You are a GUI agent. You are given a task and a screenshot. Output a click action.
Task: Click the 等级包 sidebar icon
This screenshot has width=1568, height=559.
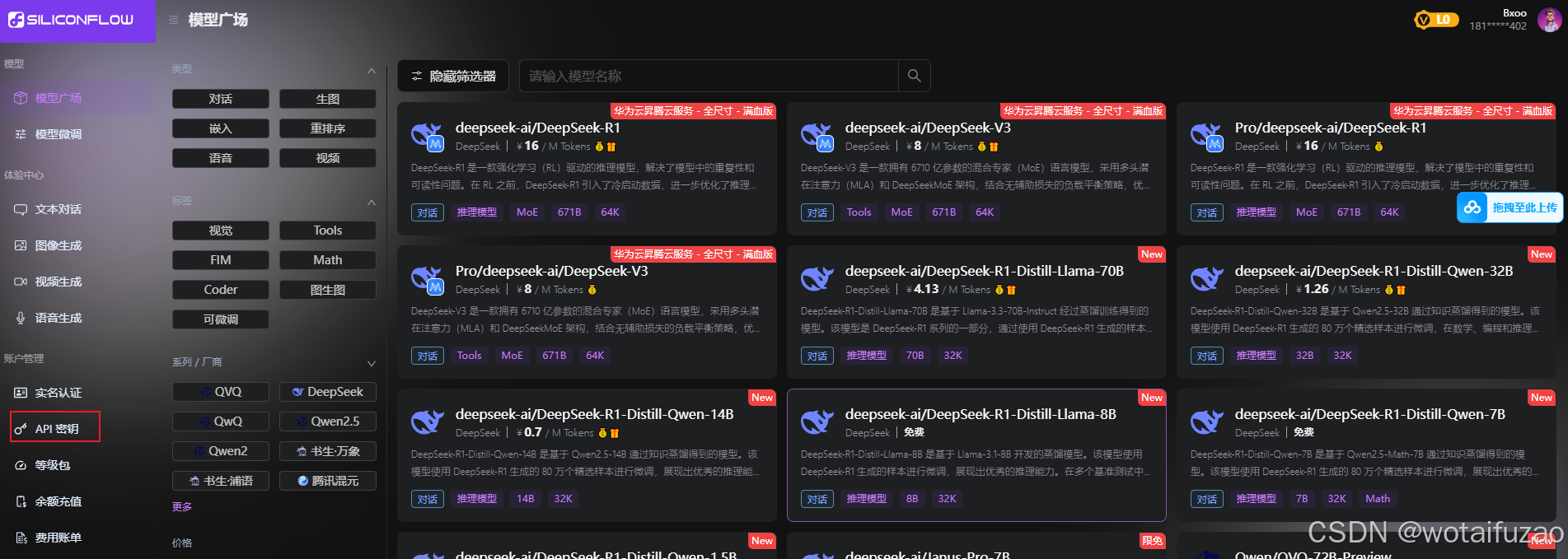(x=21, y=465)
